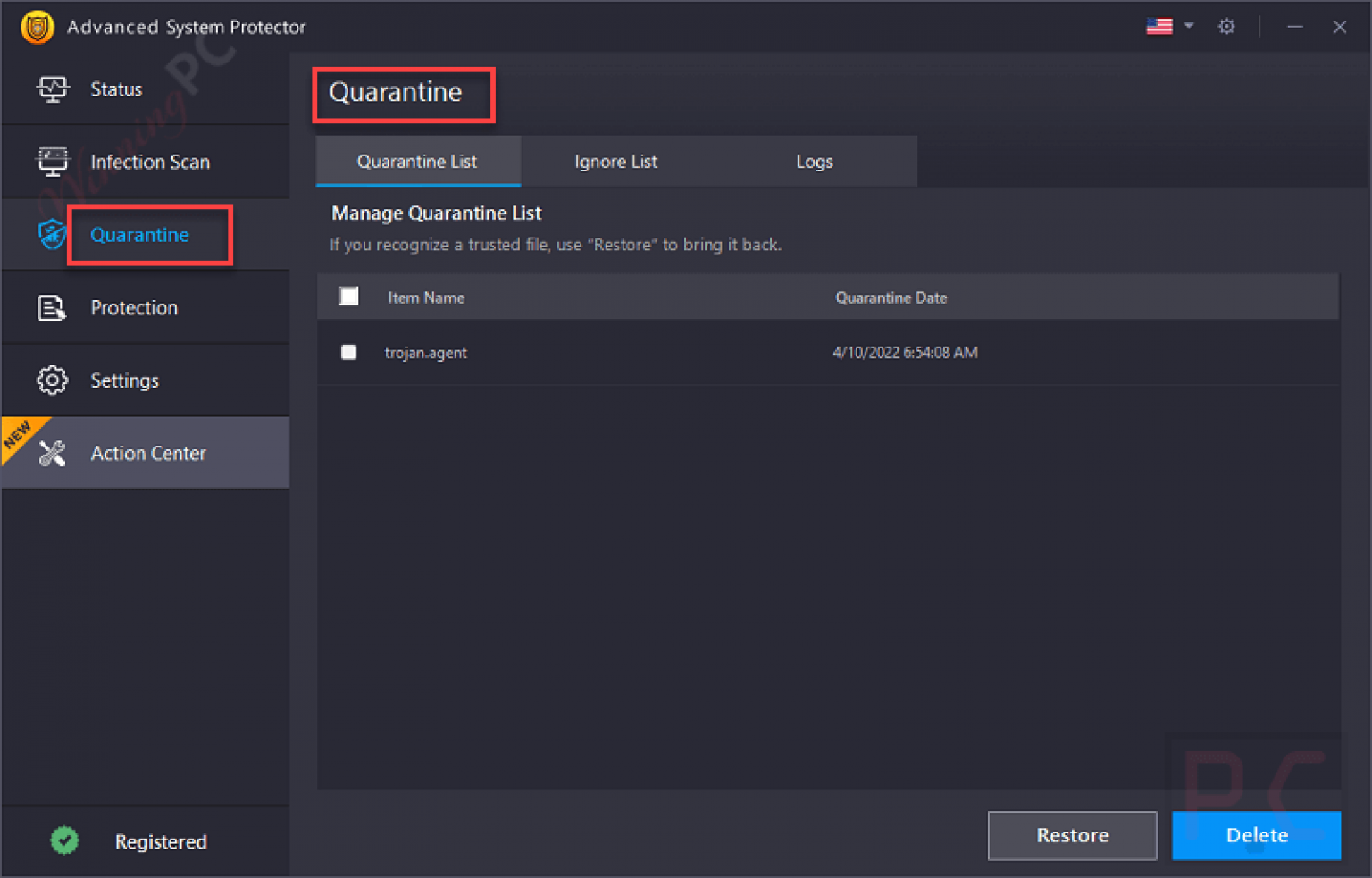Click the quarantine date 4/10/2022 6:54:08 AM
1372x878 pixels.
[x=905, y=353]
